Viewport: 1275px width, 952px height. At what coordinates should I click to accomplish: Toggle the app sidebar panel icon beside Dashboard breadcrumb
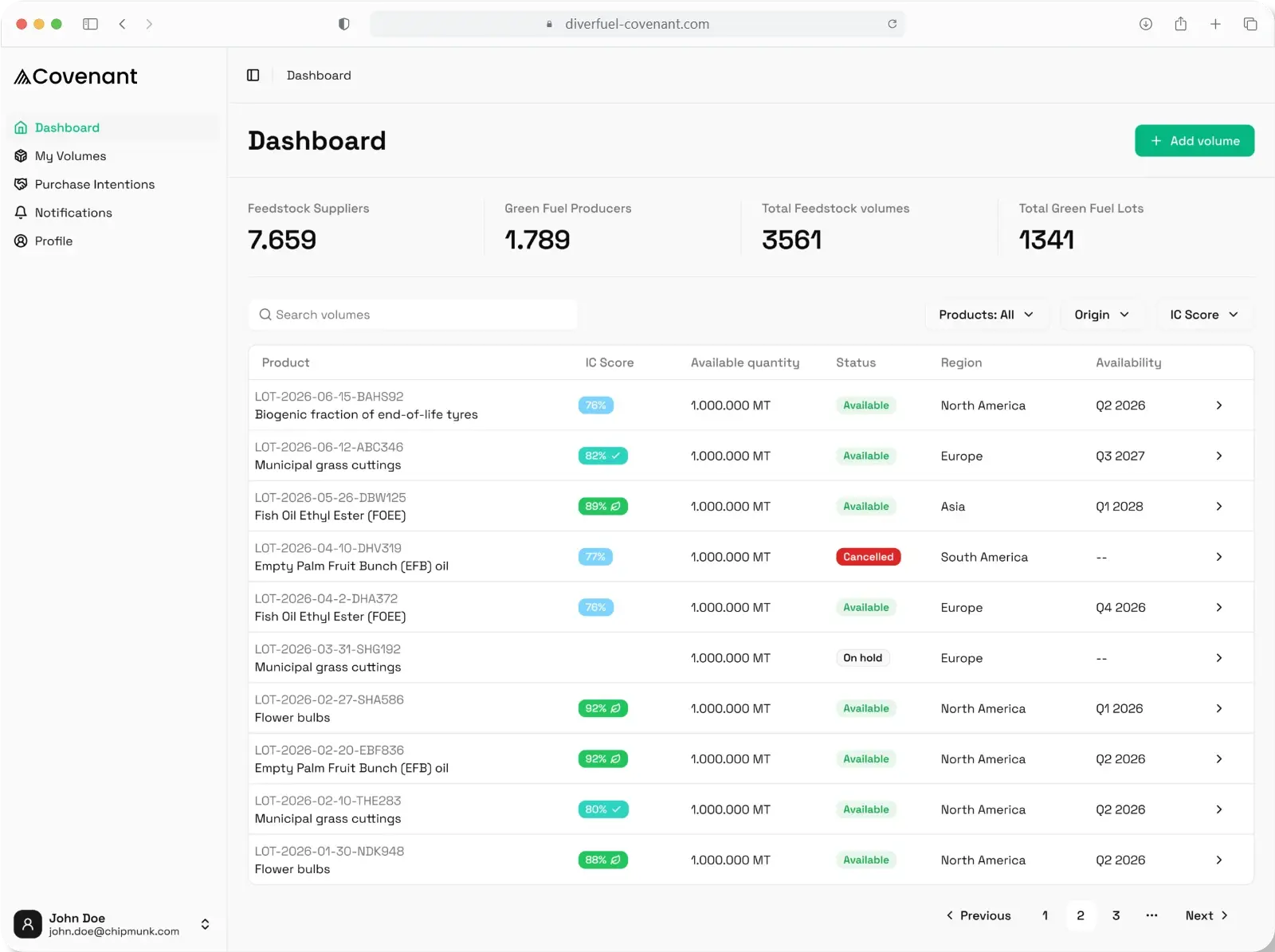pyautogui.click(x=253, y=75)
